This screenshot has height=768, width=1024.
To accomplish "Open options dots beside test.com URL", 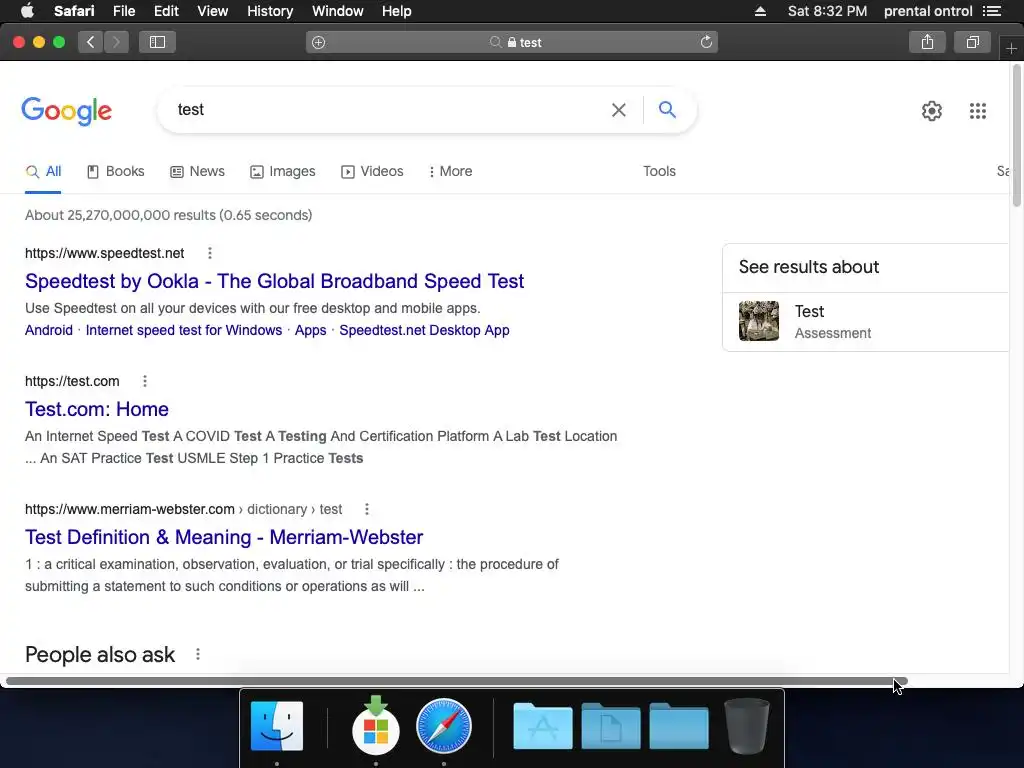I will 145,381.
